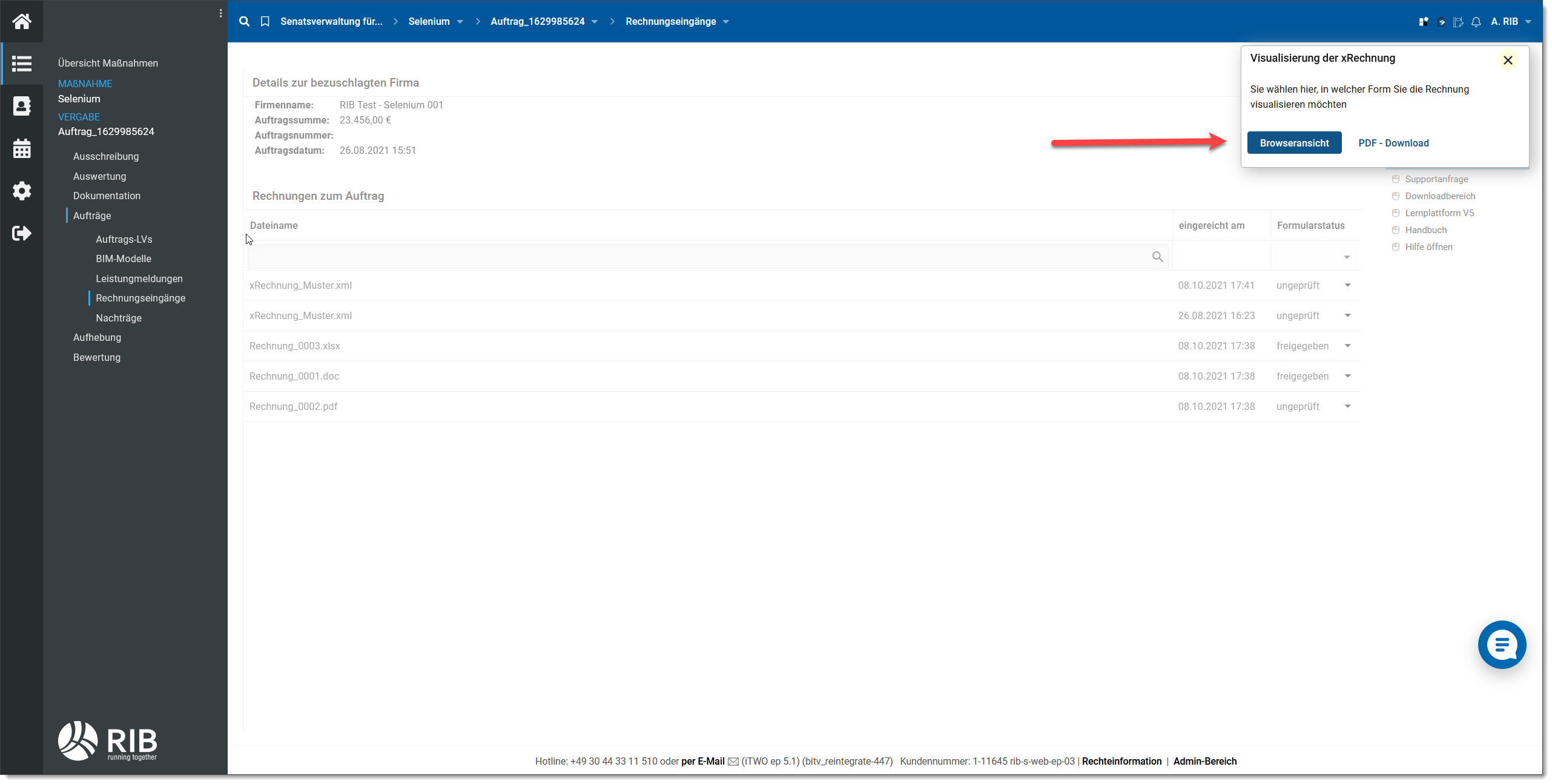This screenshot has width=1552, height=784.
Task: Open first xRechnung_Muster.xml from 08.10.2021
Action: point(300,285)
